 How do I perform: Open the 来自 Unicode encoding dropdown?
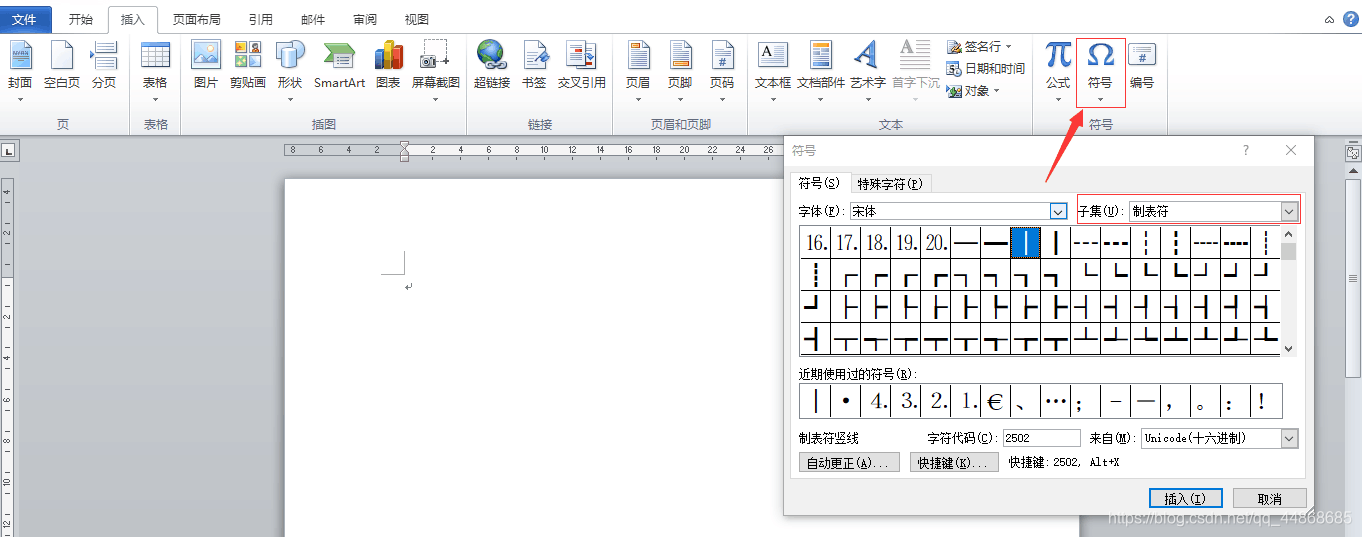(x=1289, y=438)
